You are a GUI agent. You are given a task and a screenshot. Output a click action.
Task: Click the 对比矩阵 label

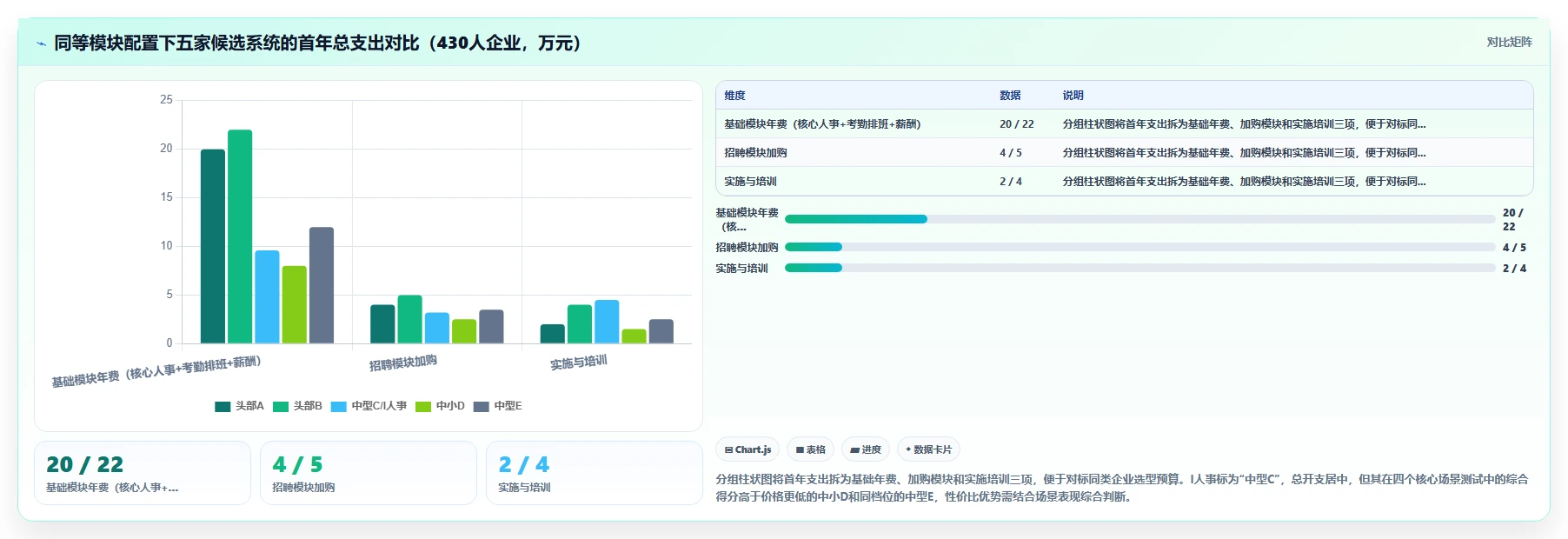pyautogui.click(x=1509, y=42)
